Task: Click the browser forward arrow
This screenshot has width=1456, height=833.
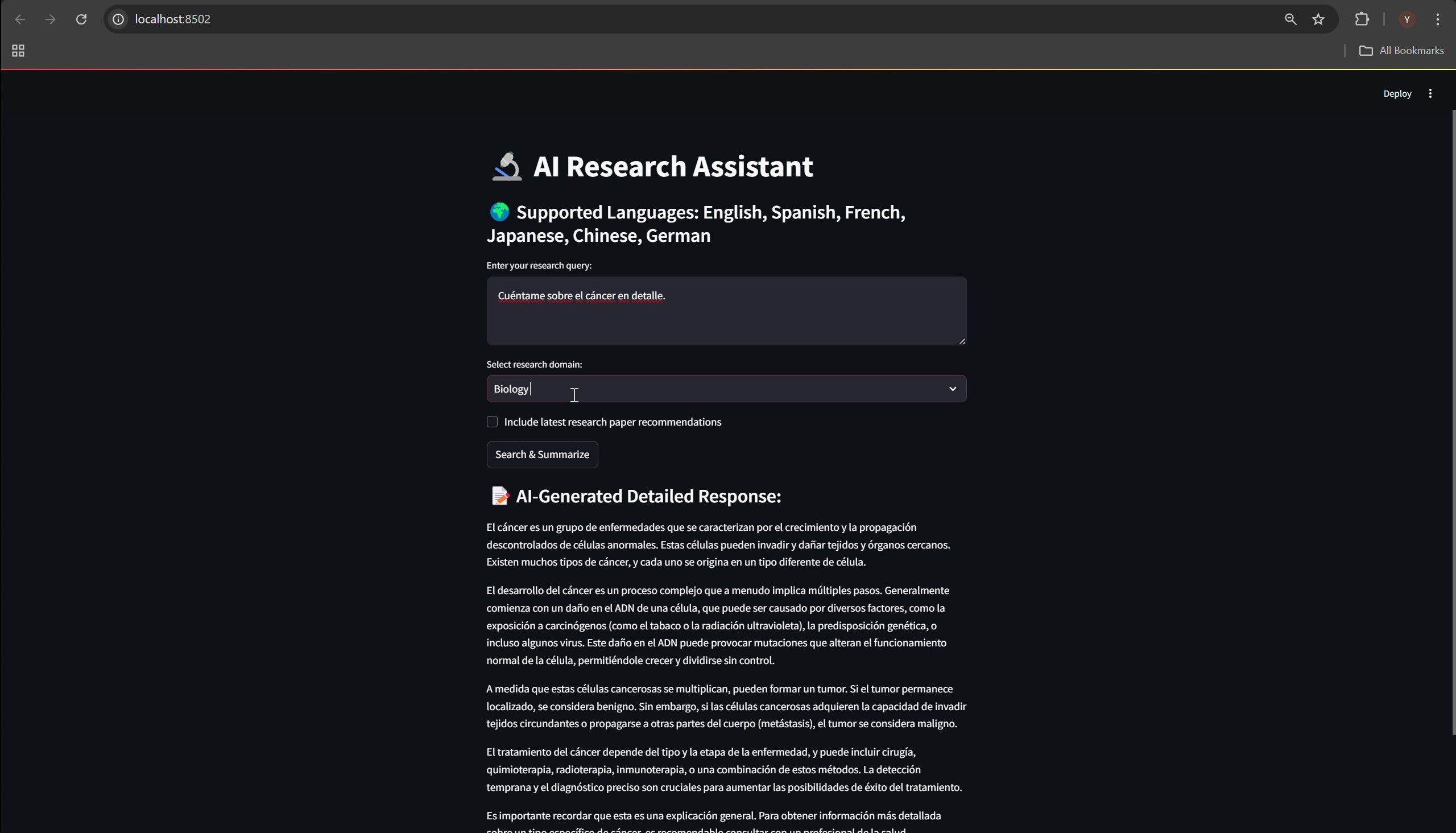Action: pos(50,19)
